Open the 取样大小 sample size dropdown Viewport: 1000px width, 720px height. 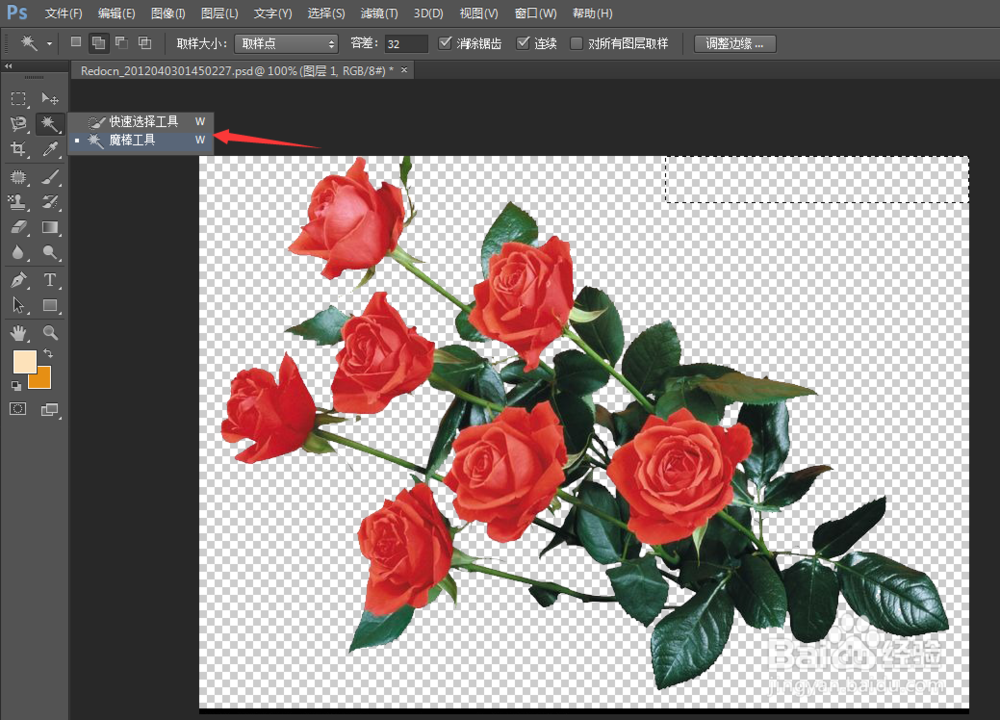coord(288,44)
